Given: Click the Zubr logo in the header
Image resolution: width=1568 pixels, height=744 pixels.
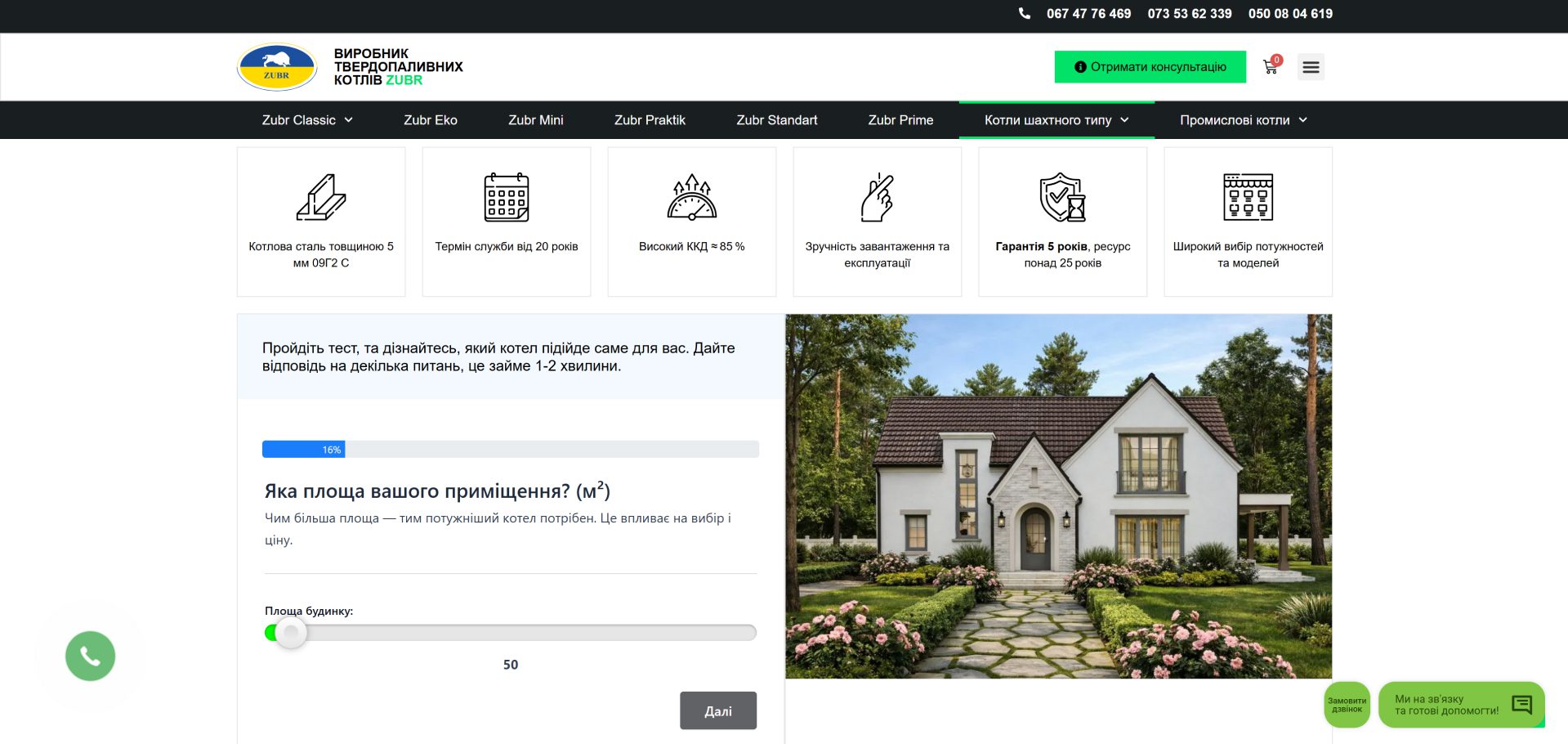Looking at the screenshot, I should point(277,67).
